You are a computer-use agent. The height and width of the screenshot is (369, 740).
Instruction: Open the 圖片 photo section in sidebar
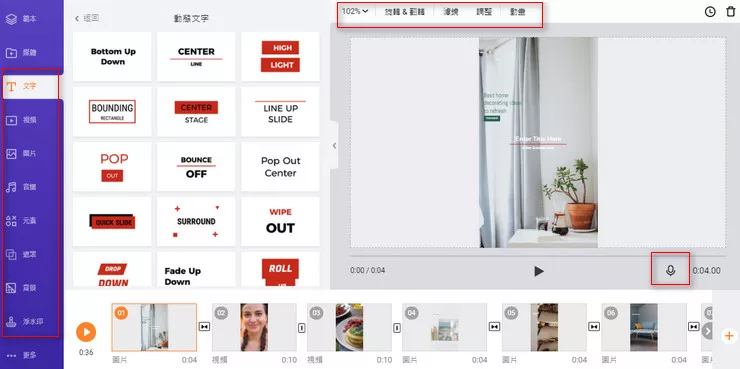pos(21,153)
